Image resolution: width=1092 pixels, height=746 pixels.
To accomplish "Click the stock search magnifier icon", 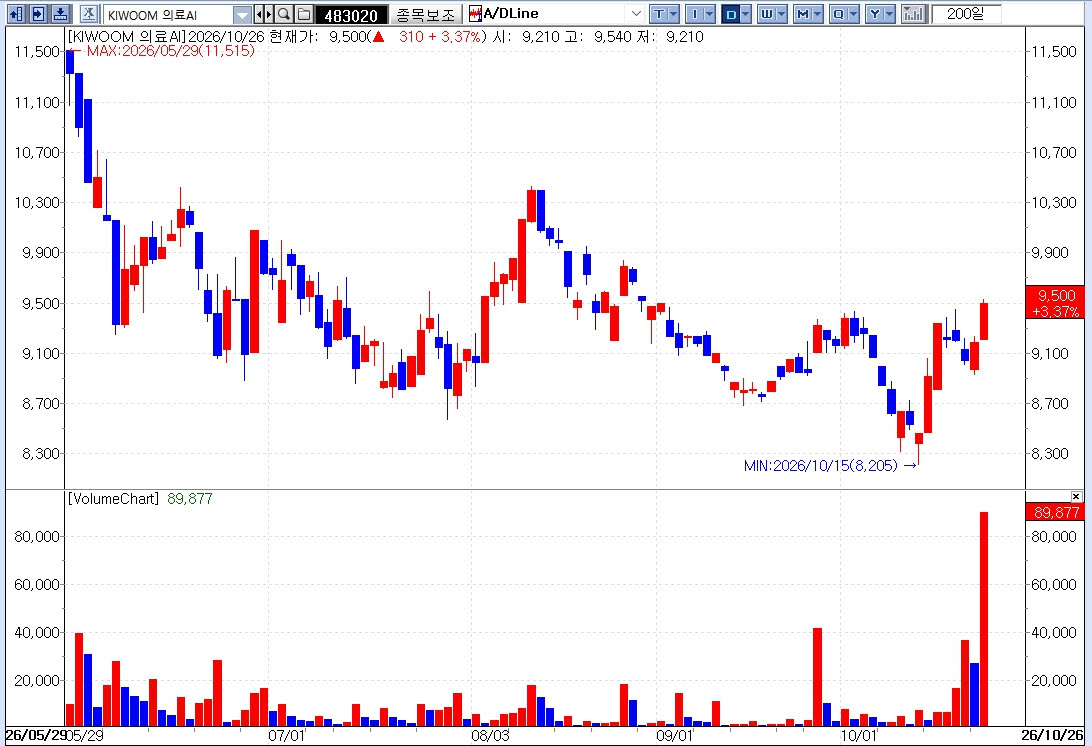I will (x=283, y=13).
